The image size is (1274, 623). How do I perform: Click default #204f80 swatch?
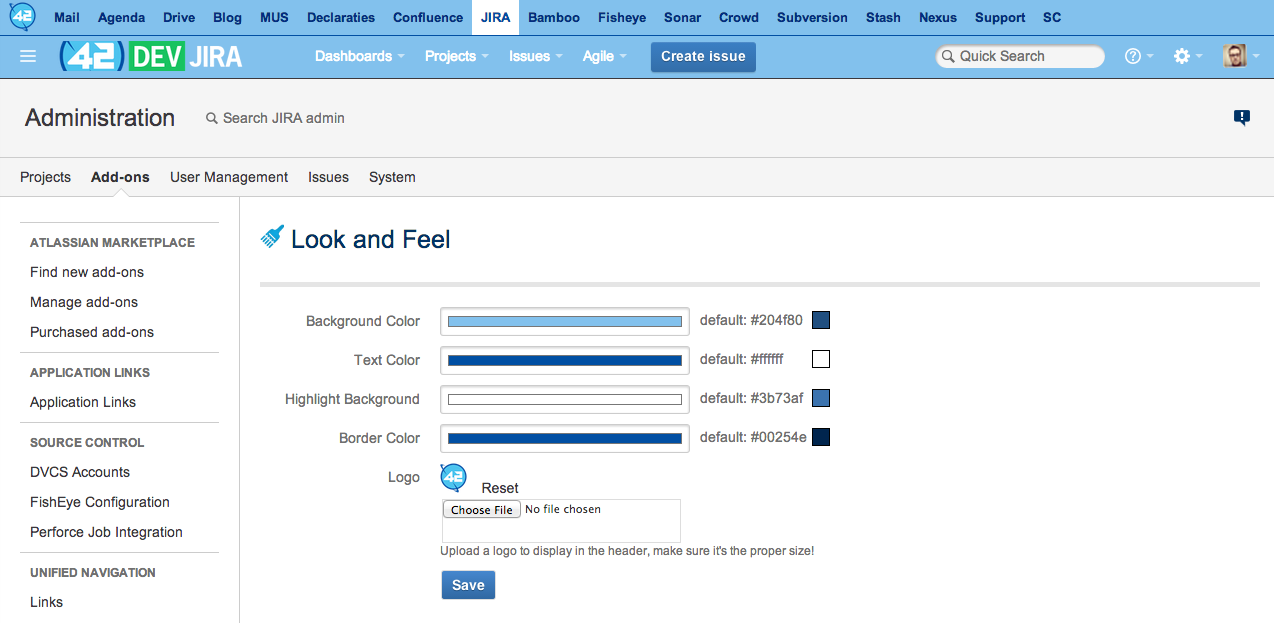821,320
